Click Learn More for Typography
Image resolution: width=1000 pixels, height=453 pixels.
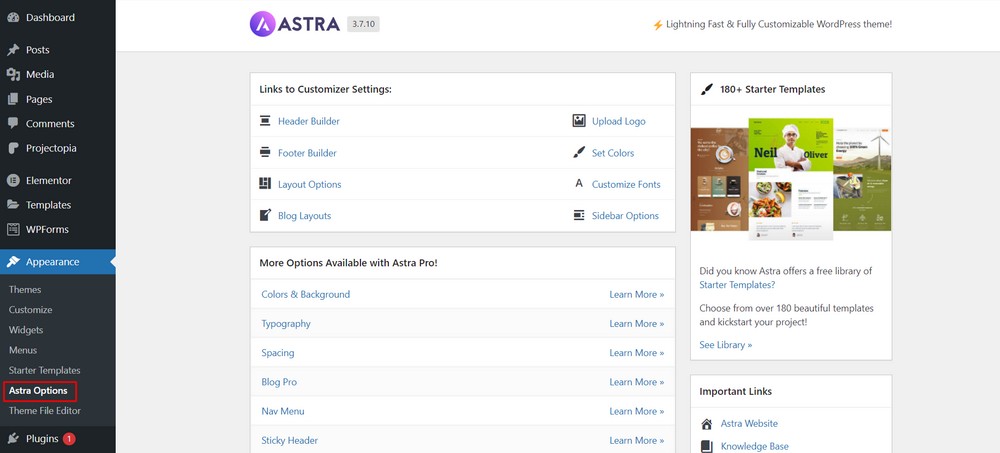click(636, 323)
